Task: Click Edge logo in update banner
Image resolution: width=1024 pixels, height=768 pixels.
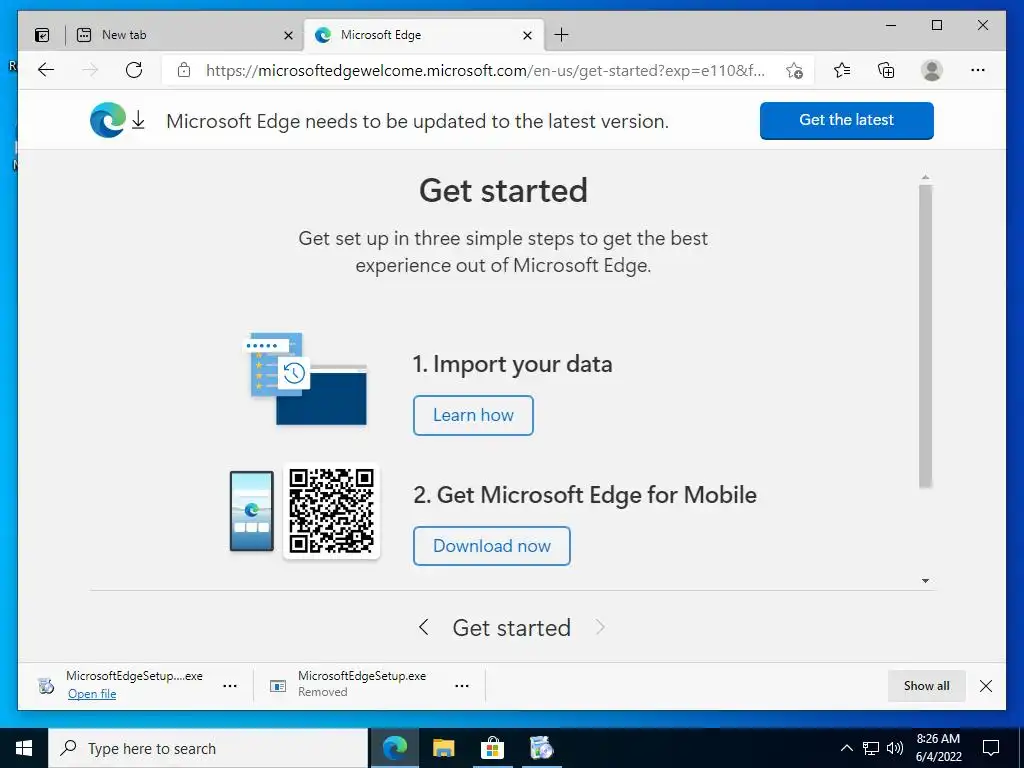Action: pyautogui.click(x=108, y=120)
